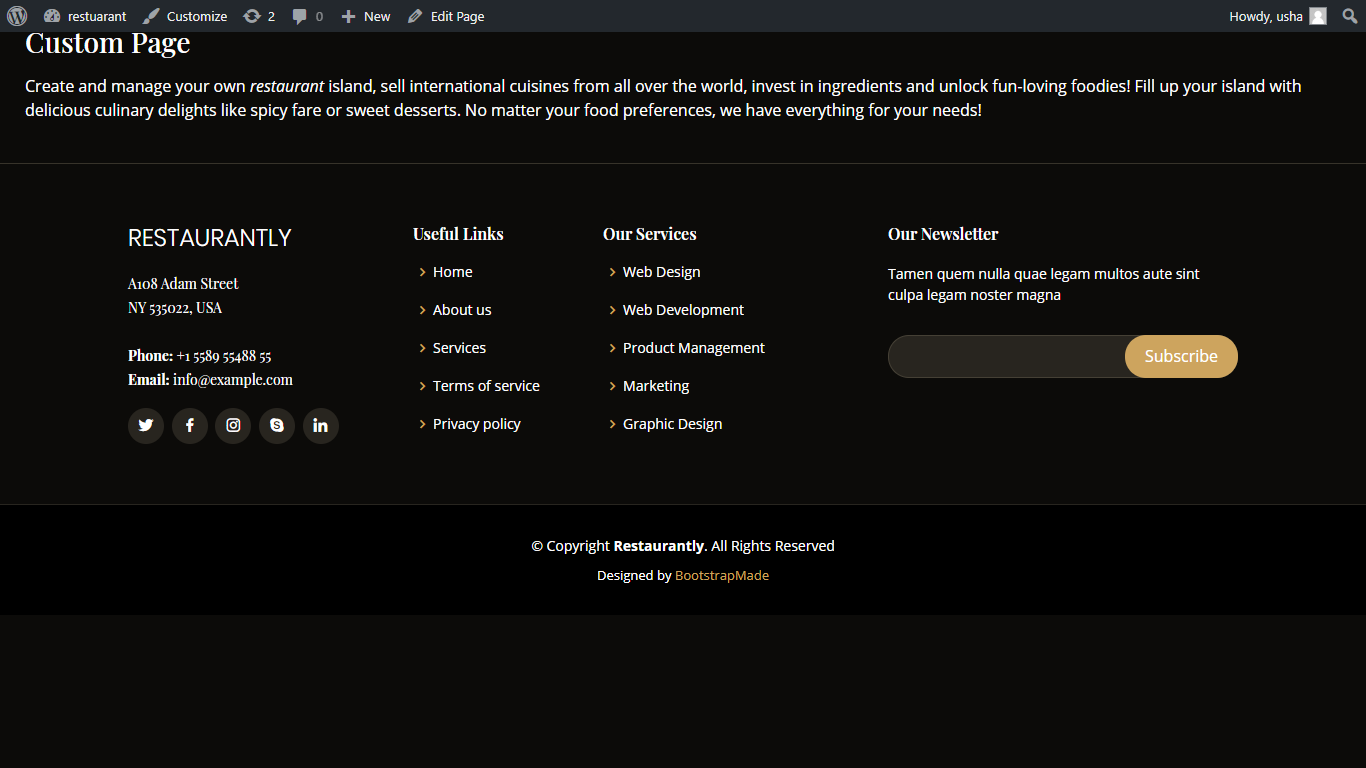Open the Web Development service link
The width and height of the screenshot is (1366, 768).
[x=684, y=310]
